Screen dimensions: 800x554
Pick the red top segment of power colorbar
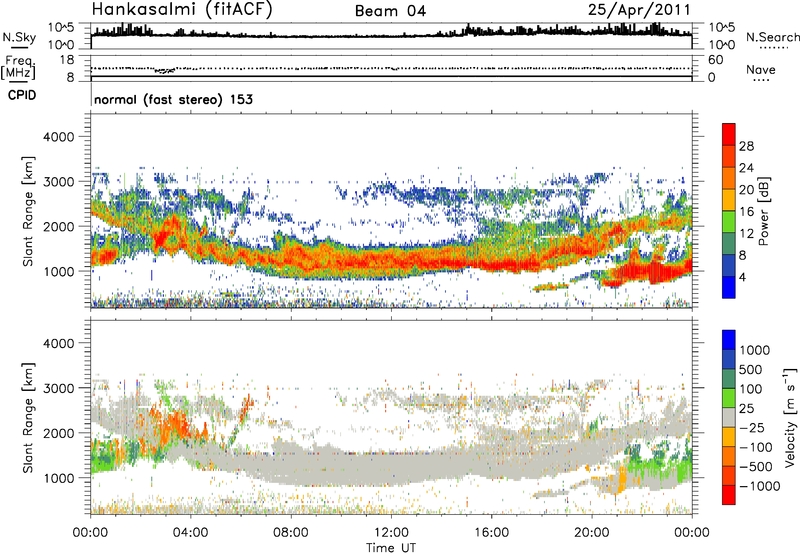point(729,134)
